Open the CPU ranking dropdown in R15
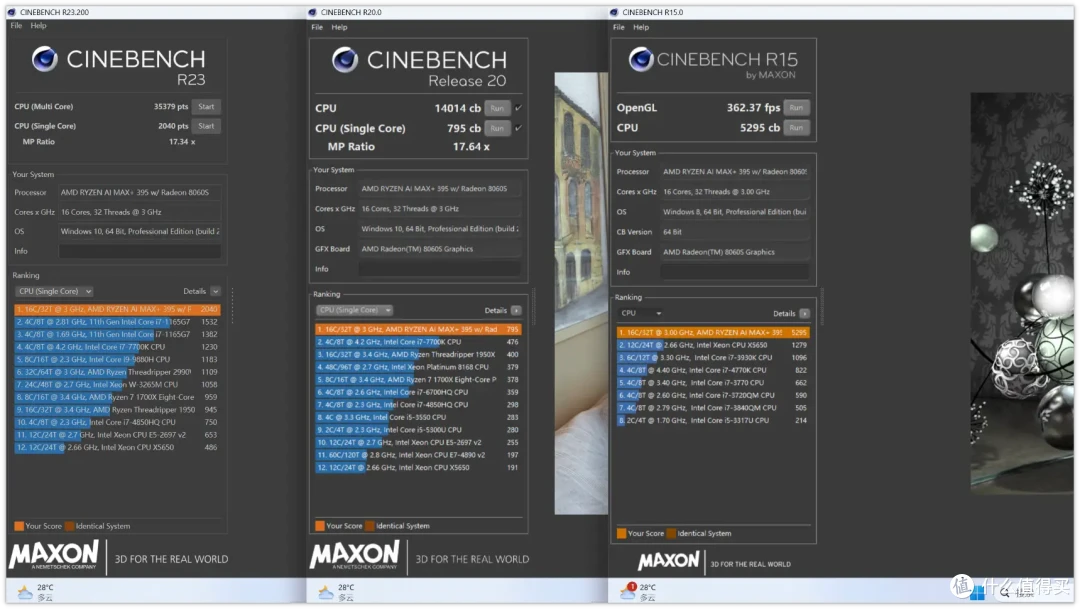This screenshot has height=609, width=1080. pos(641,313)
